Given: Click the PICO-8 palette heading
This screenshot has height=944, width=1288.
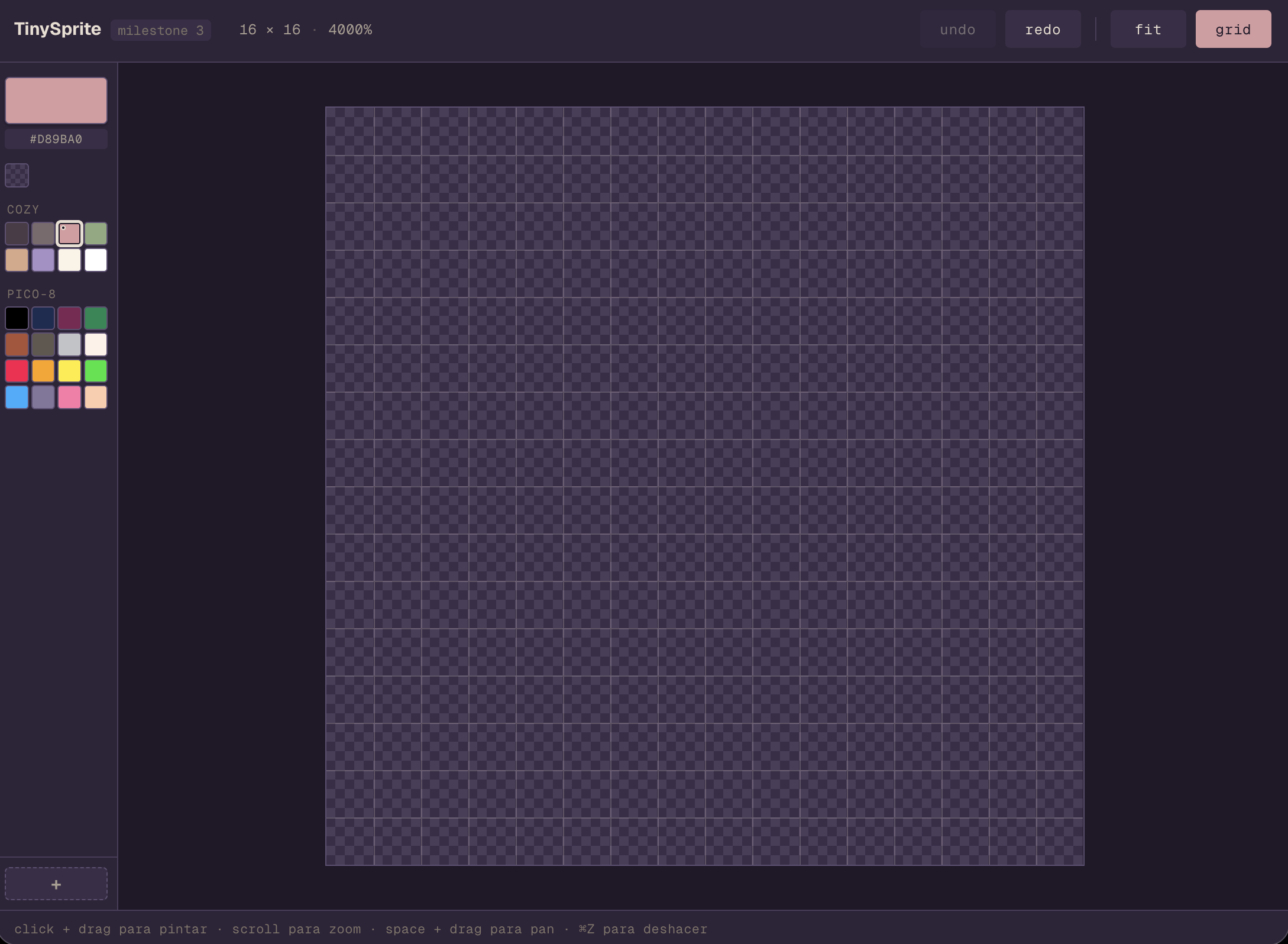Looking at the screenshot, I should tap(31, 294).
